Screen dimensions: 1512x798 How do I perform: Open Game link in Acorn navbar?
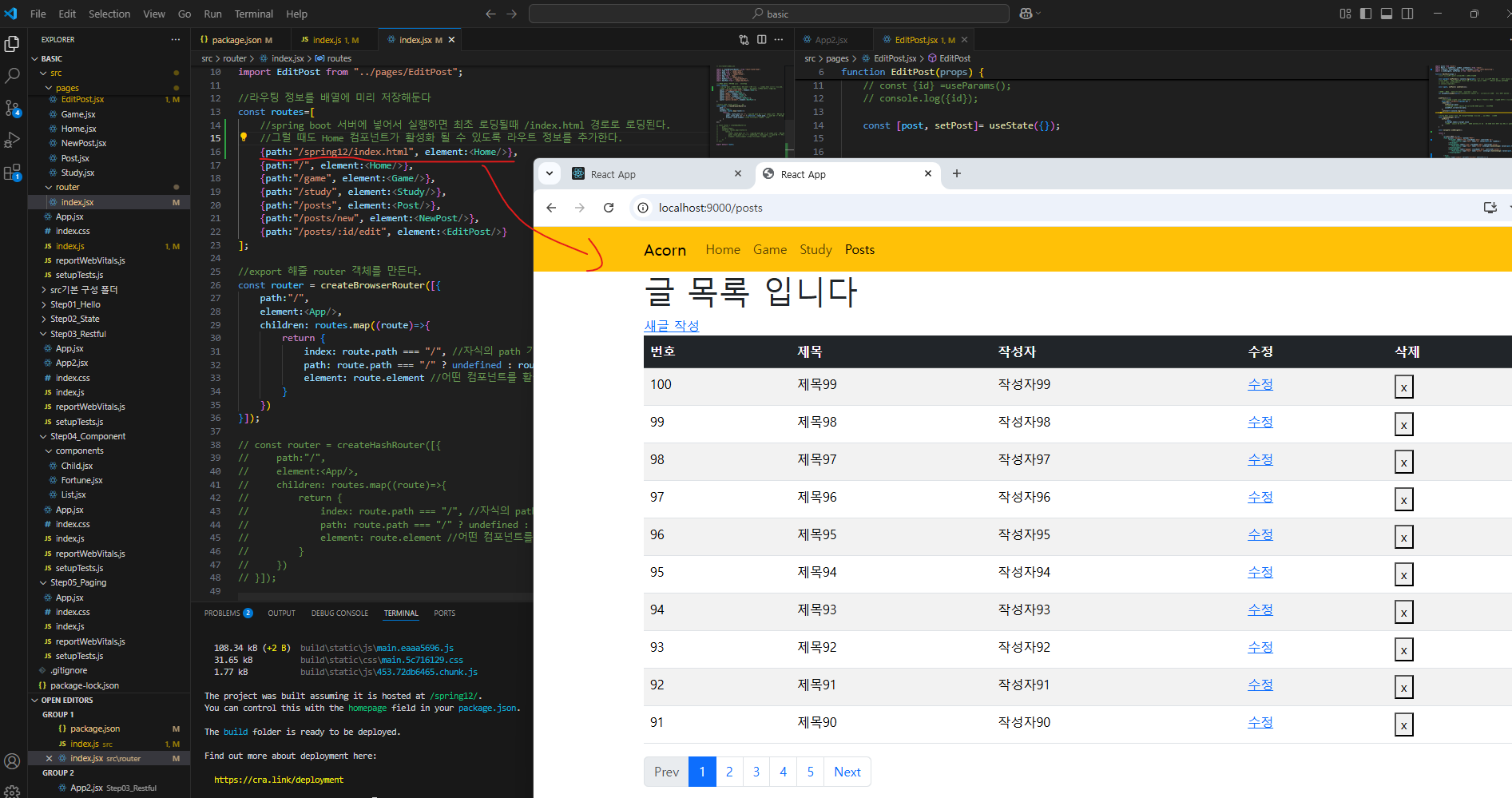[770, 250]
